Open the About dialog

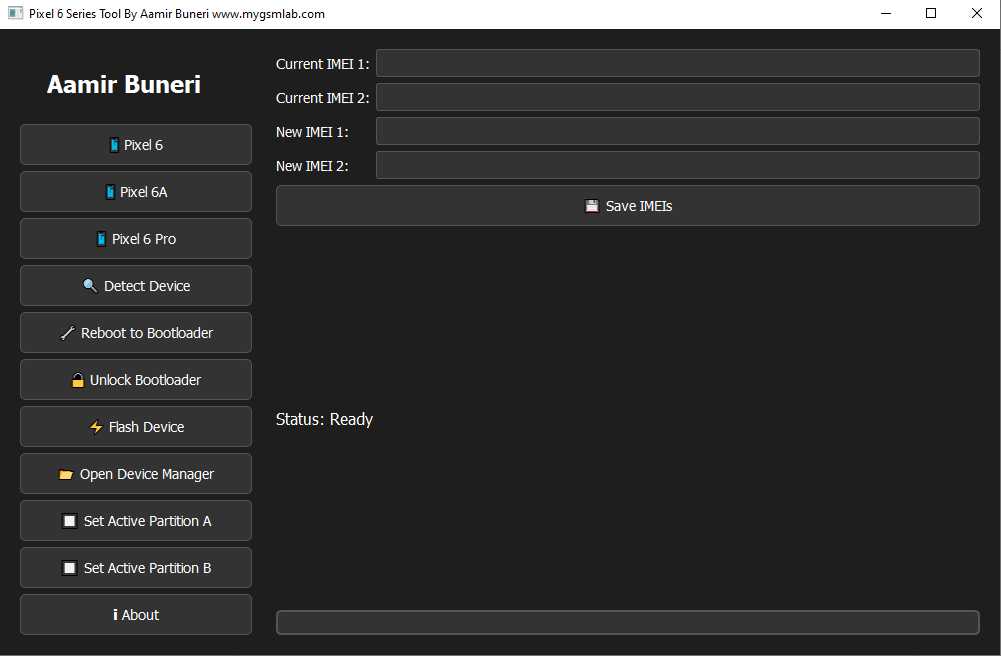135,614
